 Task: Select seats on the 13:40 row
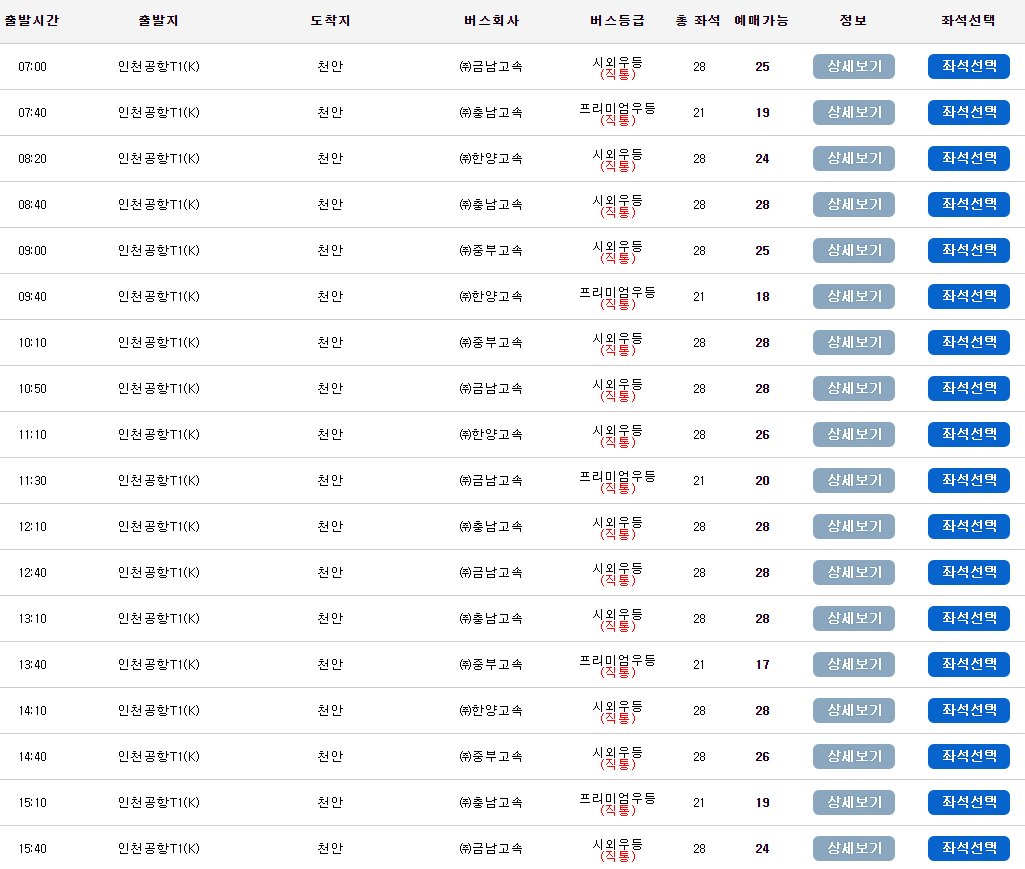click(x=969, y=664)
